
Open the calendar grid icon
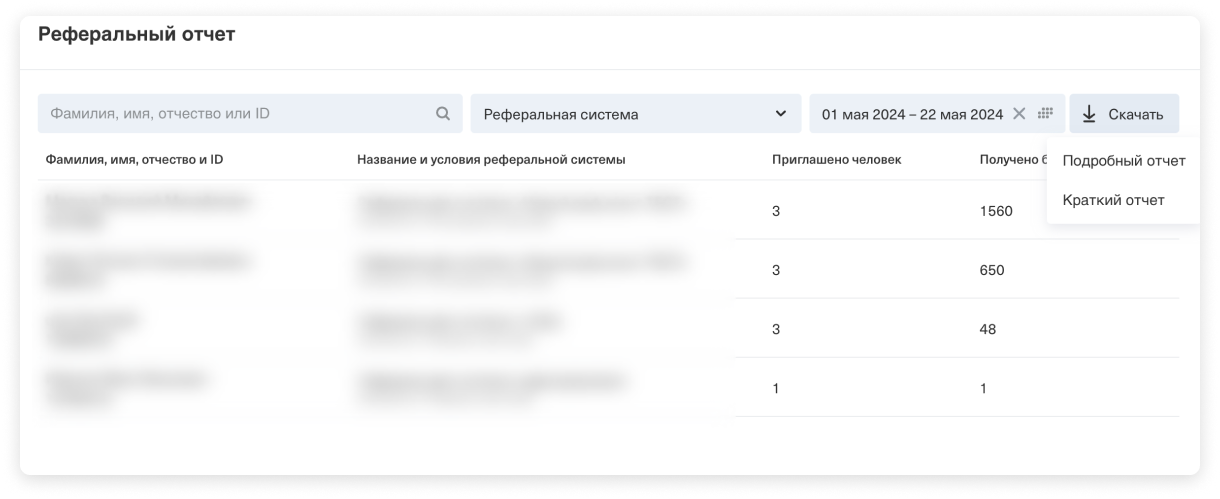click(1045, 114)
